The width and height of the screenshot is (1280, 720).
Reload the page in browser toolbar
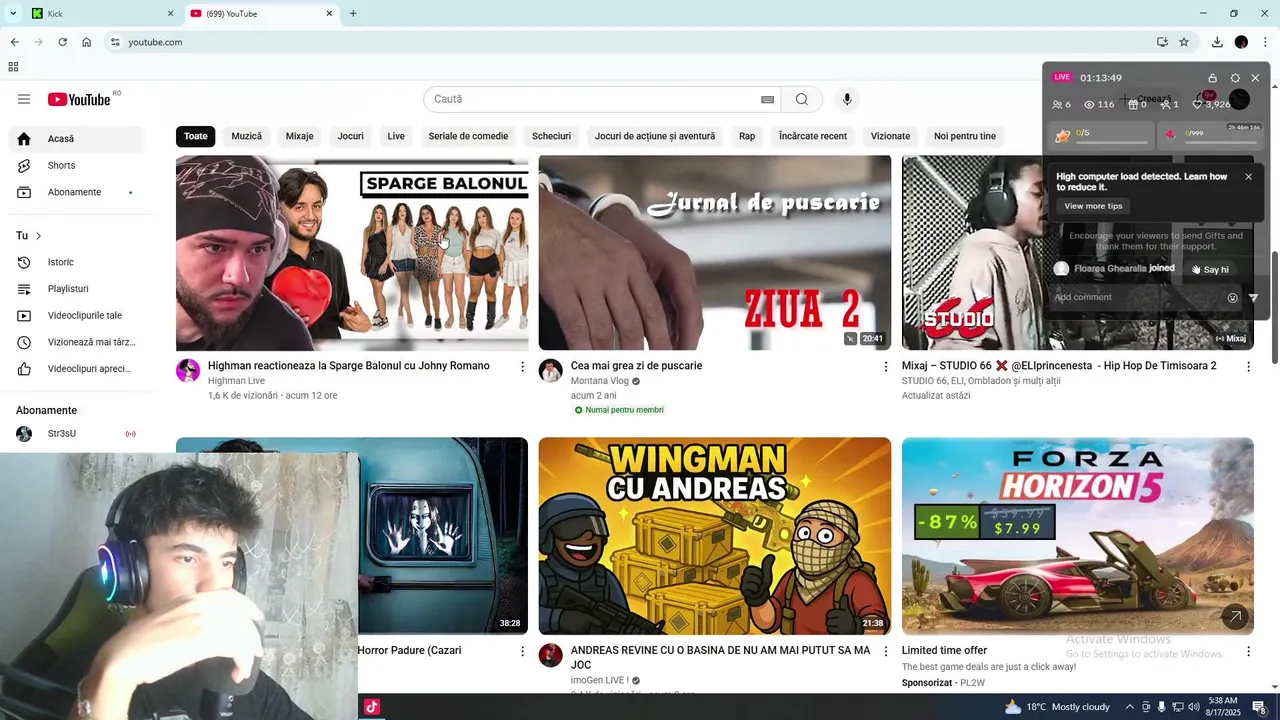pyautogui.click(x=62, y=42)
